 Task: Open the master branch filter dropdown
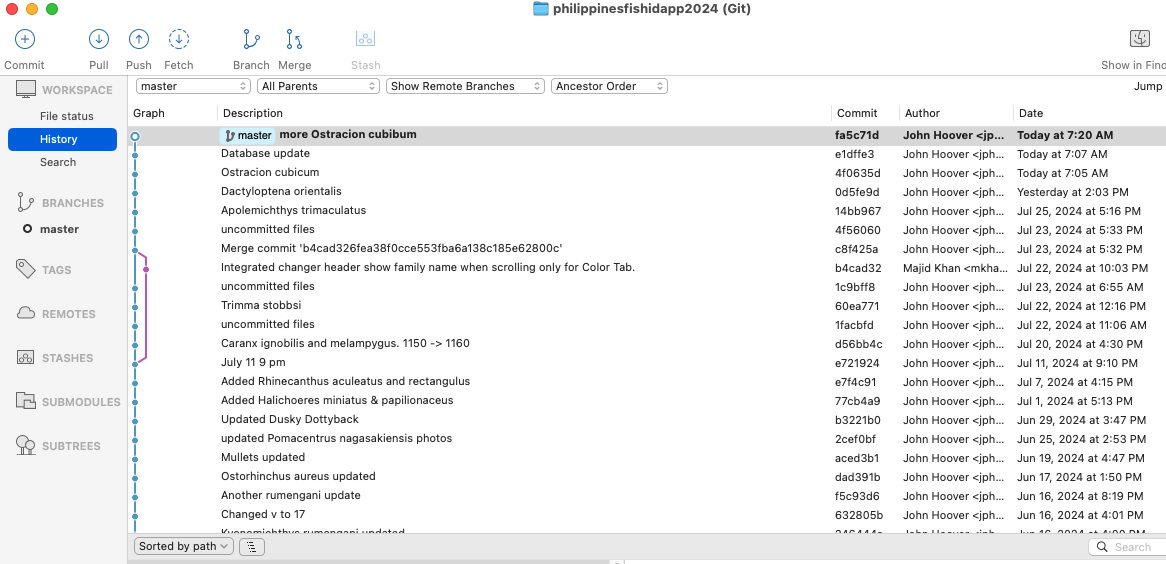(193, 86)
